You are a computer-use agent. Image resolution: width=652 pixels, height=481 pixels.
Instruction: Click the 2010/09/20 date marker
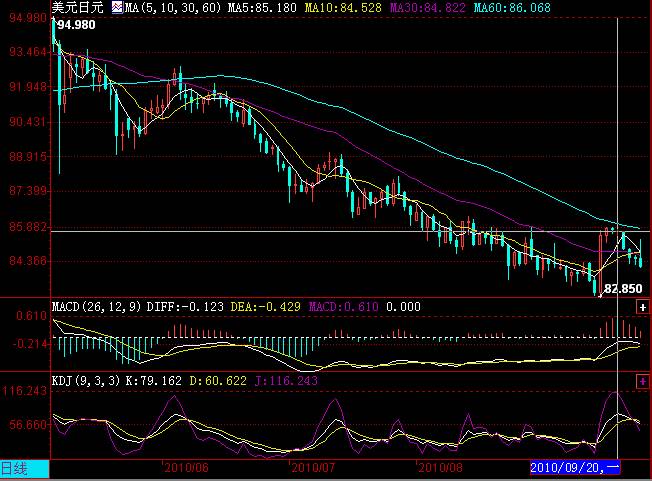[x=575, y=467]
